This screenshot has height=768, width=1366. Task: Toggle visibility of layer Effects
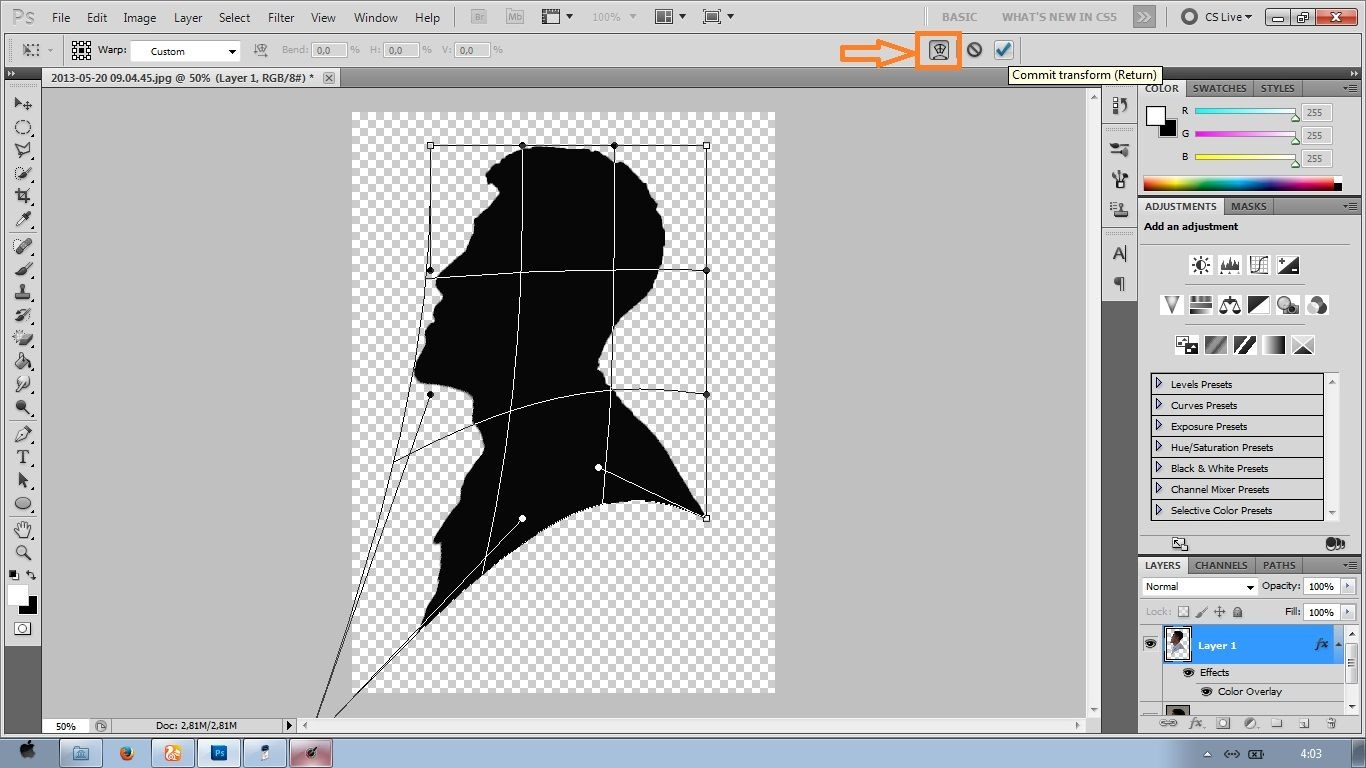pyautogui.click(x=1188, y=673)
